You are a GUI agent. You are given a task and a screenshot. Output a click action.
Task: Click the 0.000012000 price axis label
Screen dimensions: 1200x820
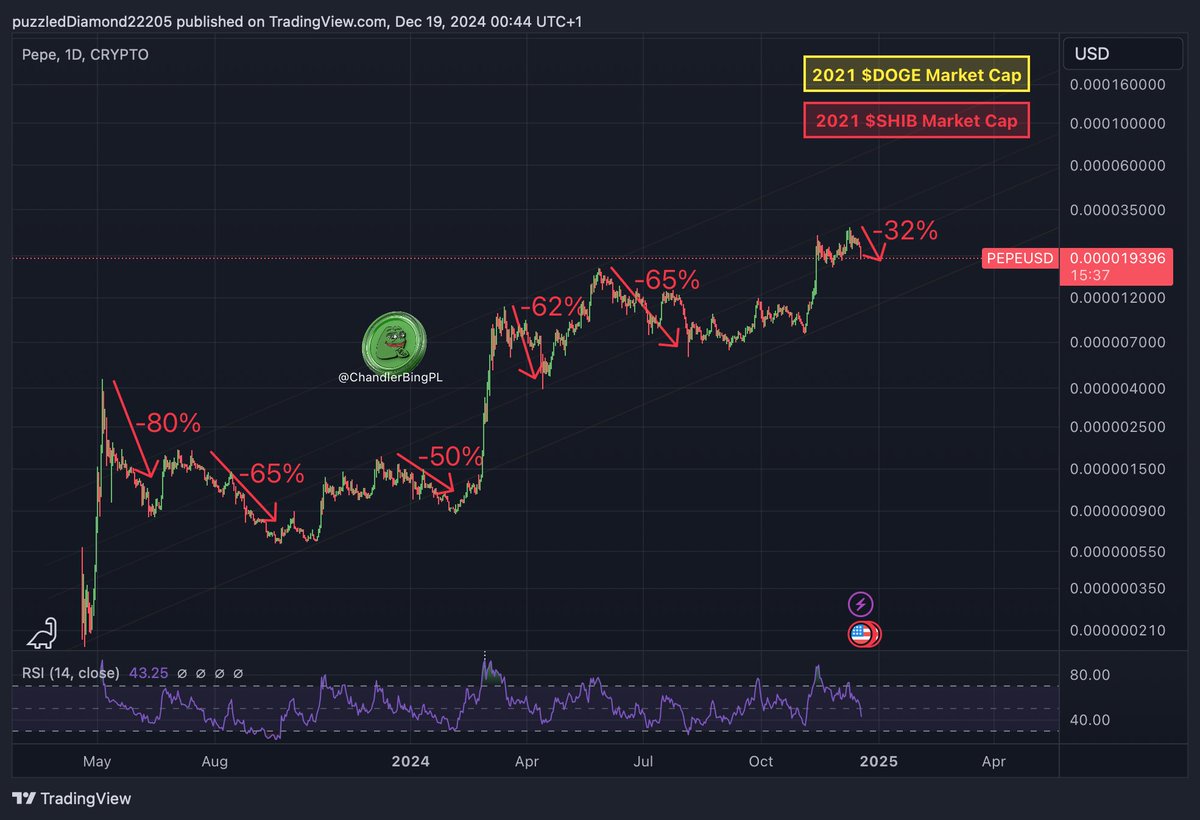(x=1119, y=298)
